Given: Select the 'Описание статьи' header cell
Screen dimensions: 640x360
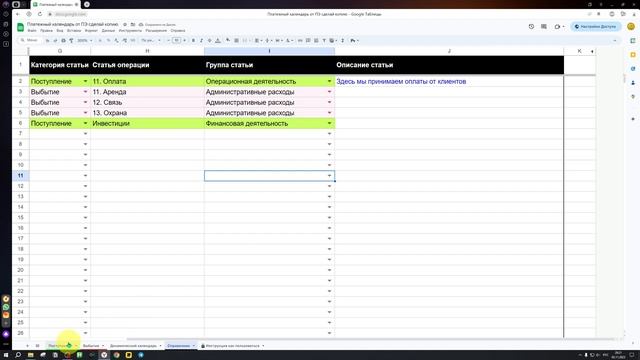Looking at the screenshot, I should click(x=449, y=65).
